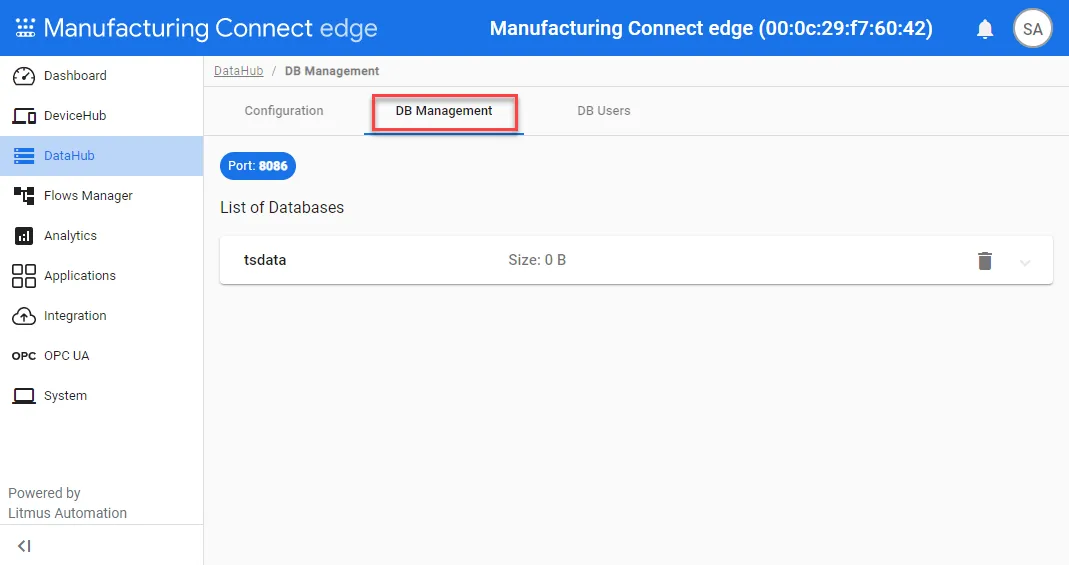Open Applications in the sidebar
The width and height of the screenshot is (1069, 565).
pyautogui.click(x=102, y=276)
